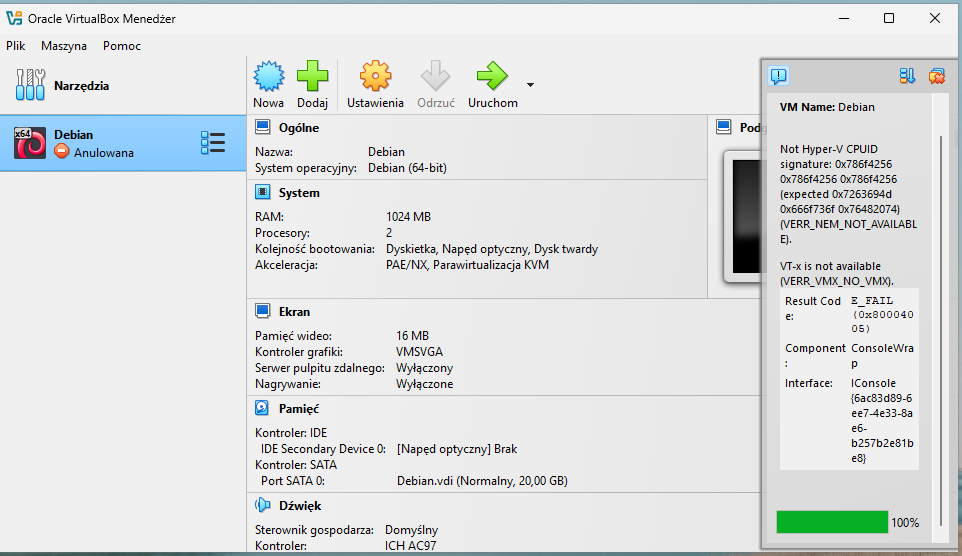Minimize the VirtualBox window

[844, 18]
